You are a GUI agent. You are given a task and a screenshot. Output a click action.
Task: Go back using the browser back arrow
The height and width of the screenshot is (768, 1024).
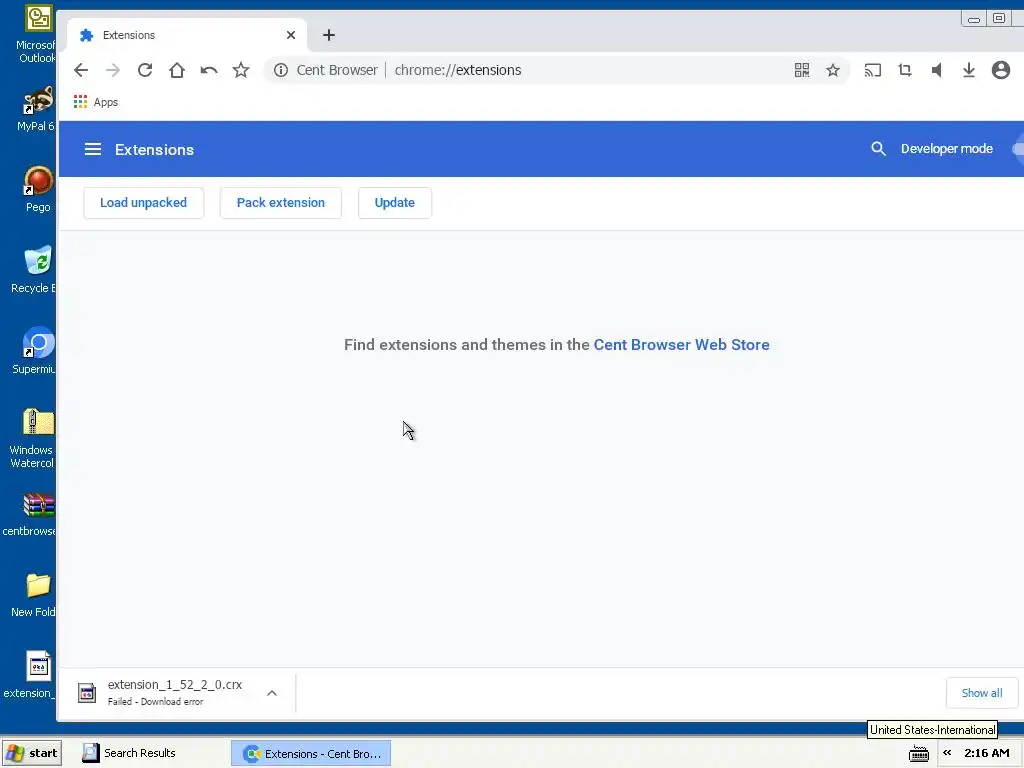pos(81,70)
